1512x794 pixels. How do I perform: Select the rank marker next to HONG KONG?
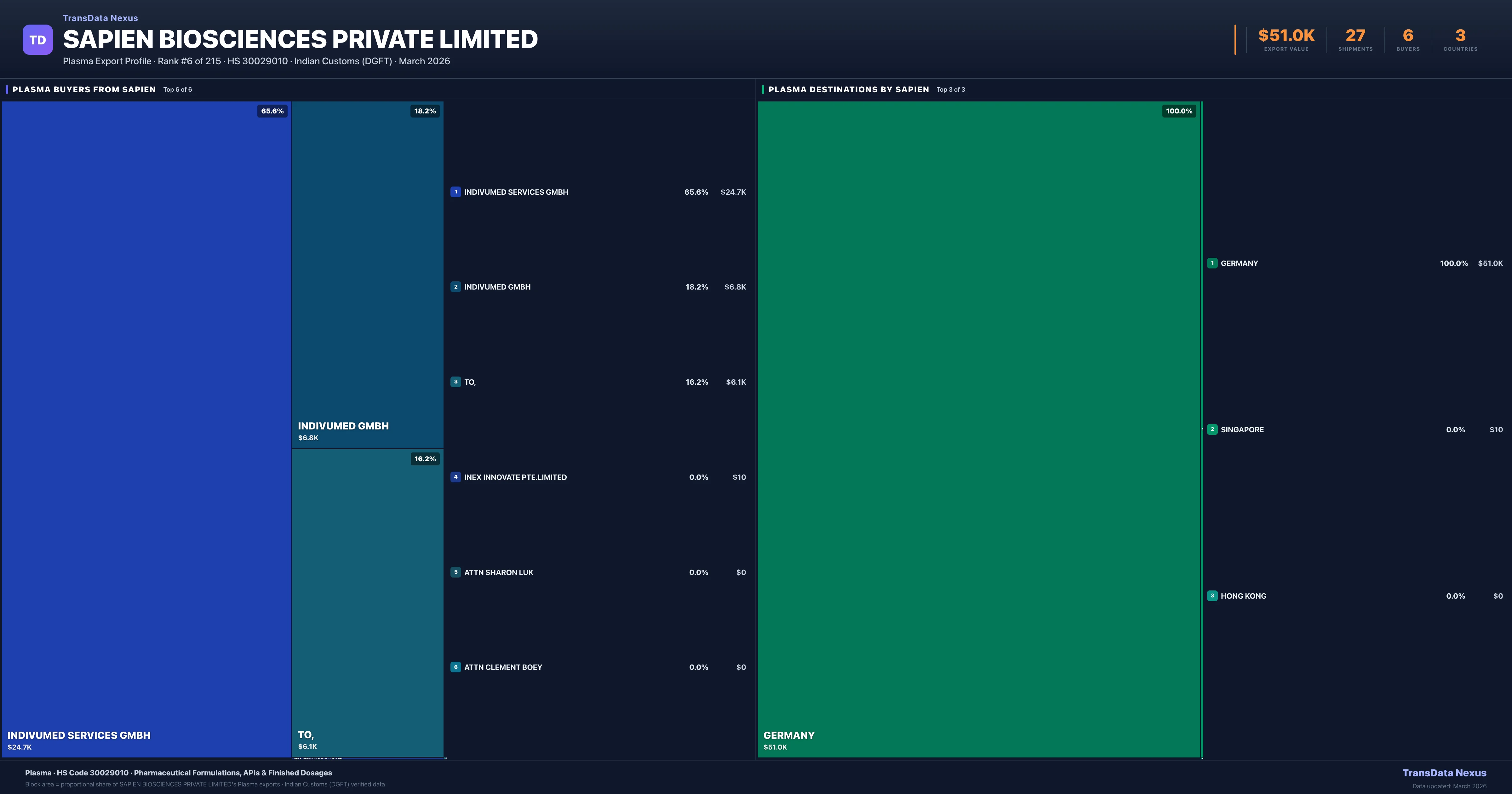pyautogui.click(x=1211, y=595)
